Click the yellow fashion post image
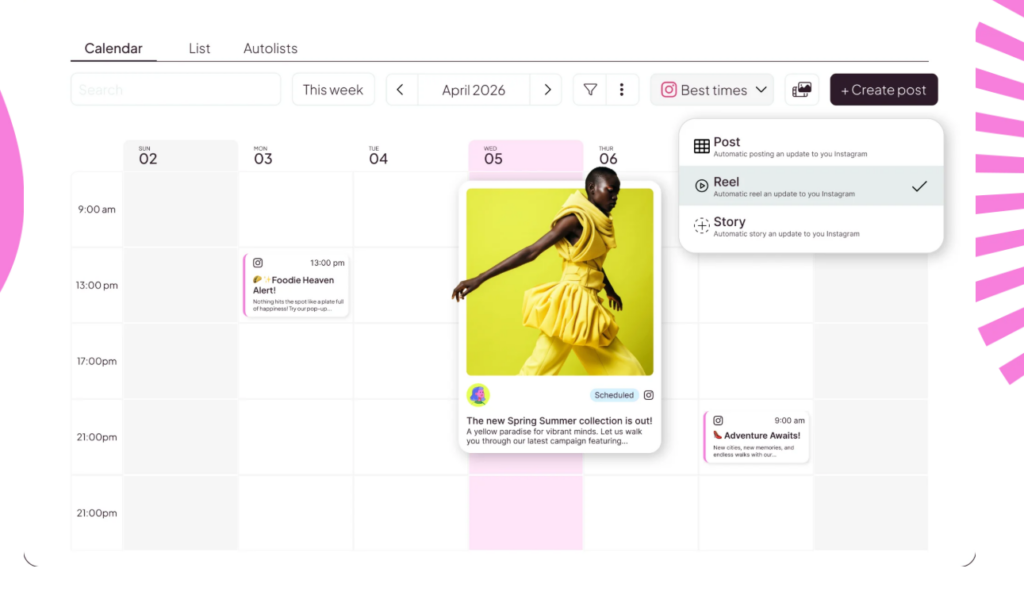1024x603 pixels. (560, 282)
